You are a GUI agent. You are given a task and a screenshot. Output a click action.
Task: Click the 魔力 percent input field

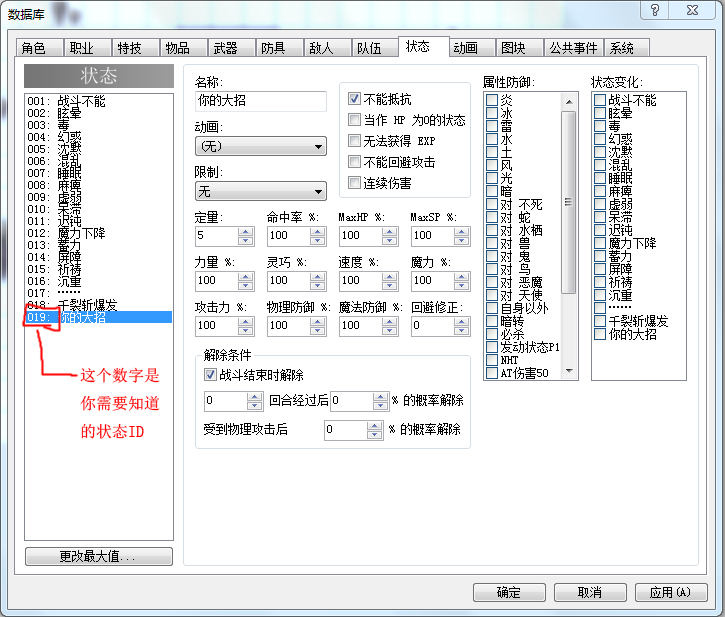(433, 281)
